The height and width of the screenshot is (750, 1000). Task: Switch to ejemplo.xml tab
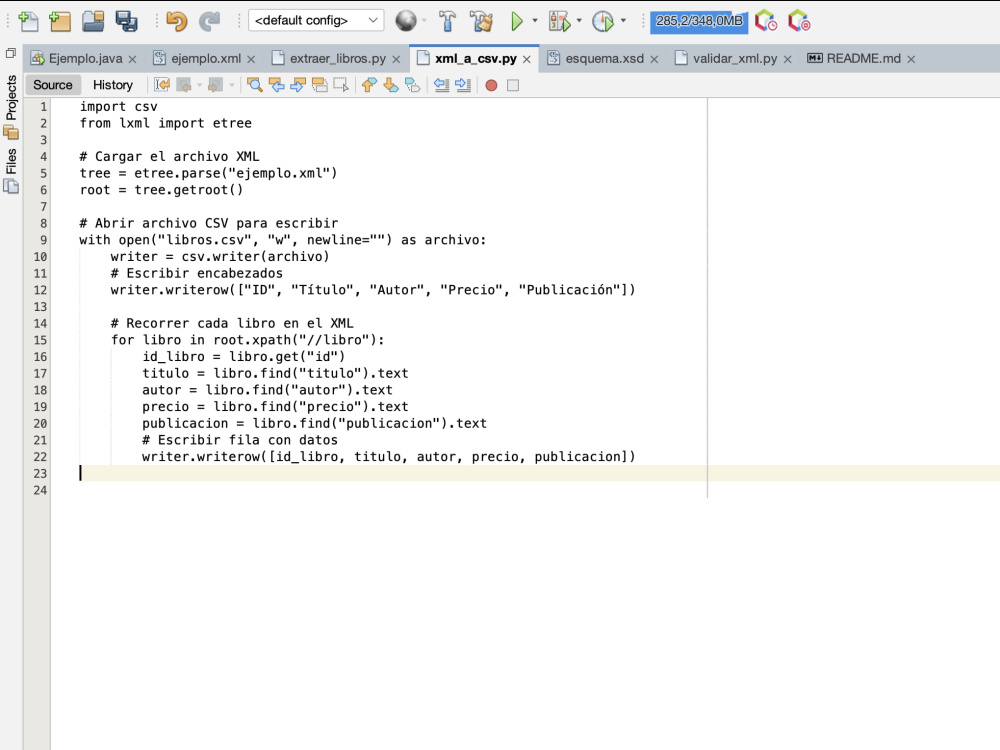[206, 59]
